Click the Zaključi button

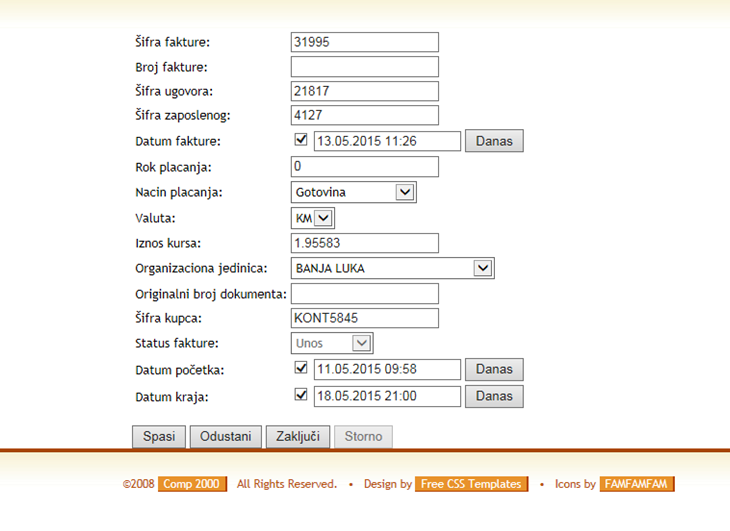click(298, 437)
